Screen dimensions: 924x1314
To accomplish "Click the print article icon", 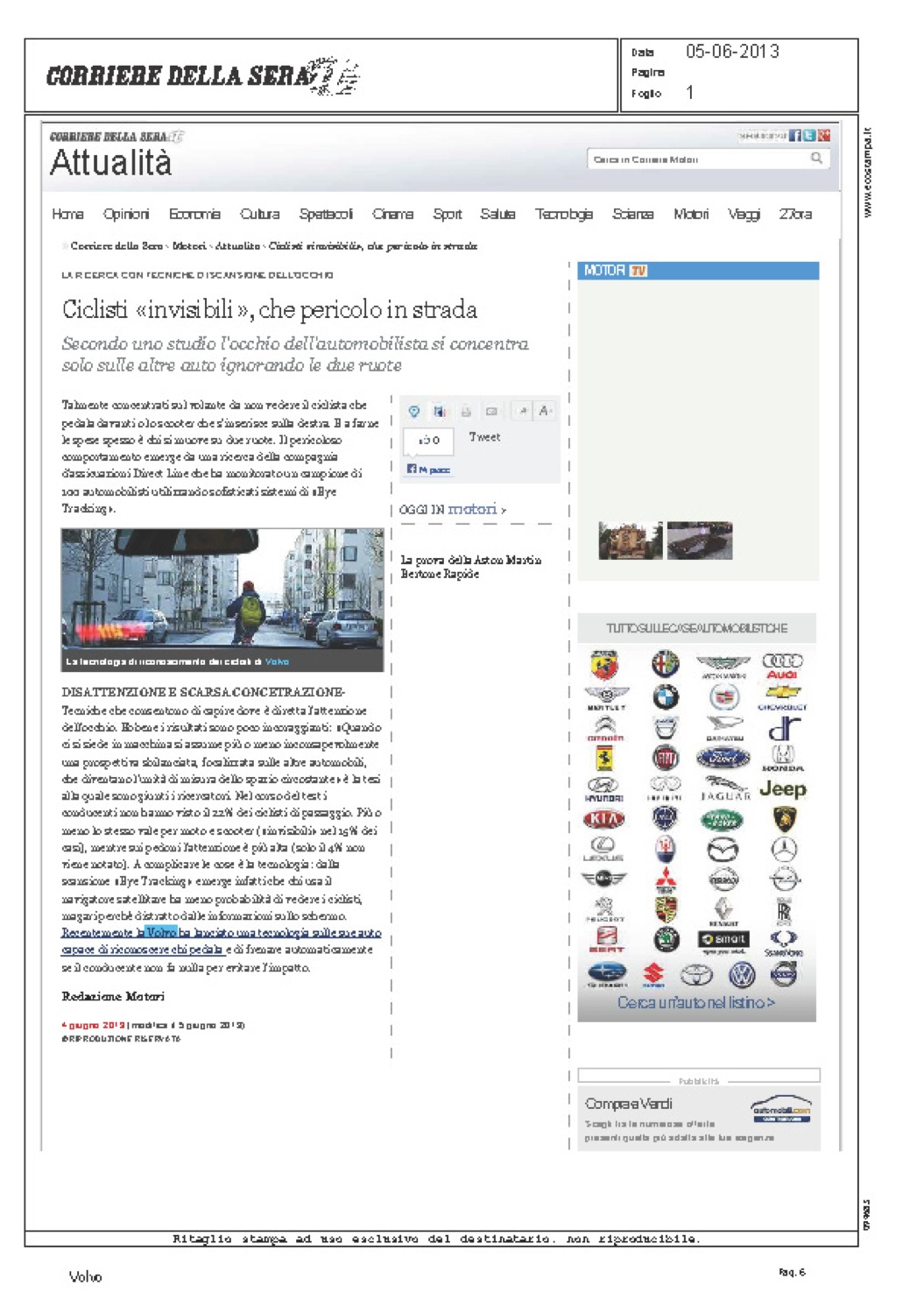I will [466, 411].
